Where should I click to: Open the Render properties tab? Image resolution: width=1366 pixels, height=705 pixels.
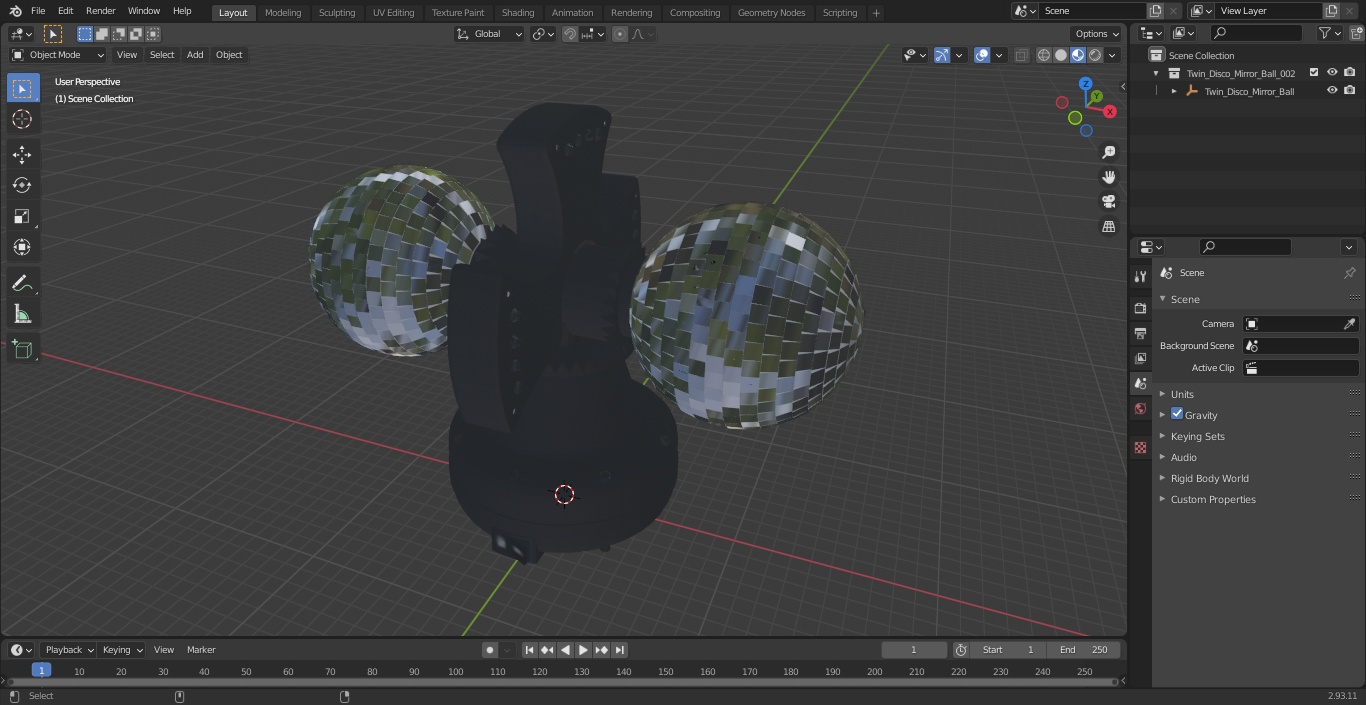1140,308
